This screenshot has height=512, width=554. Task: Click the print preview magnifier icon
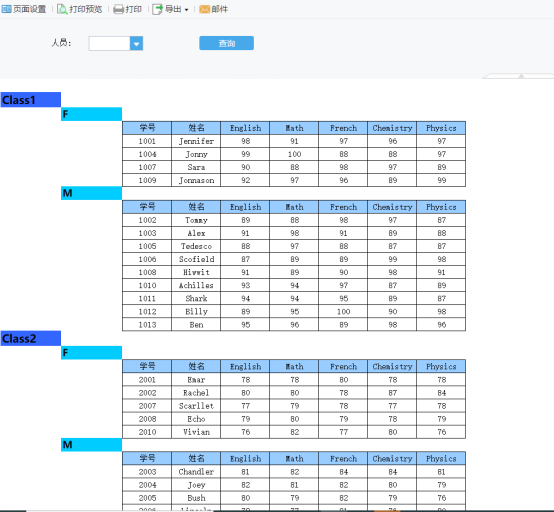(x=62, y=9)
